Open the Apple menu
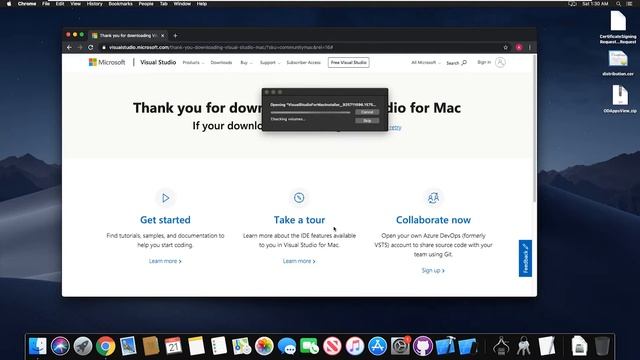Screen dimensions: 640x360 coord(9,4)
